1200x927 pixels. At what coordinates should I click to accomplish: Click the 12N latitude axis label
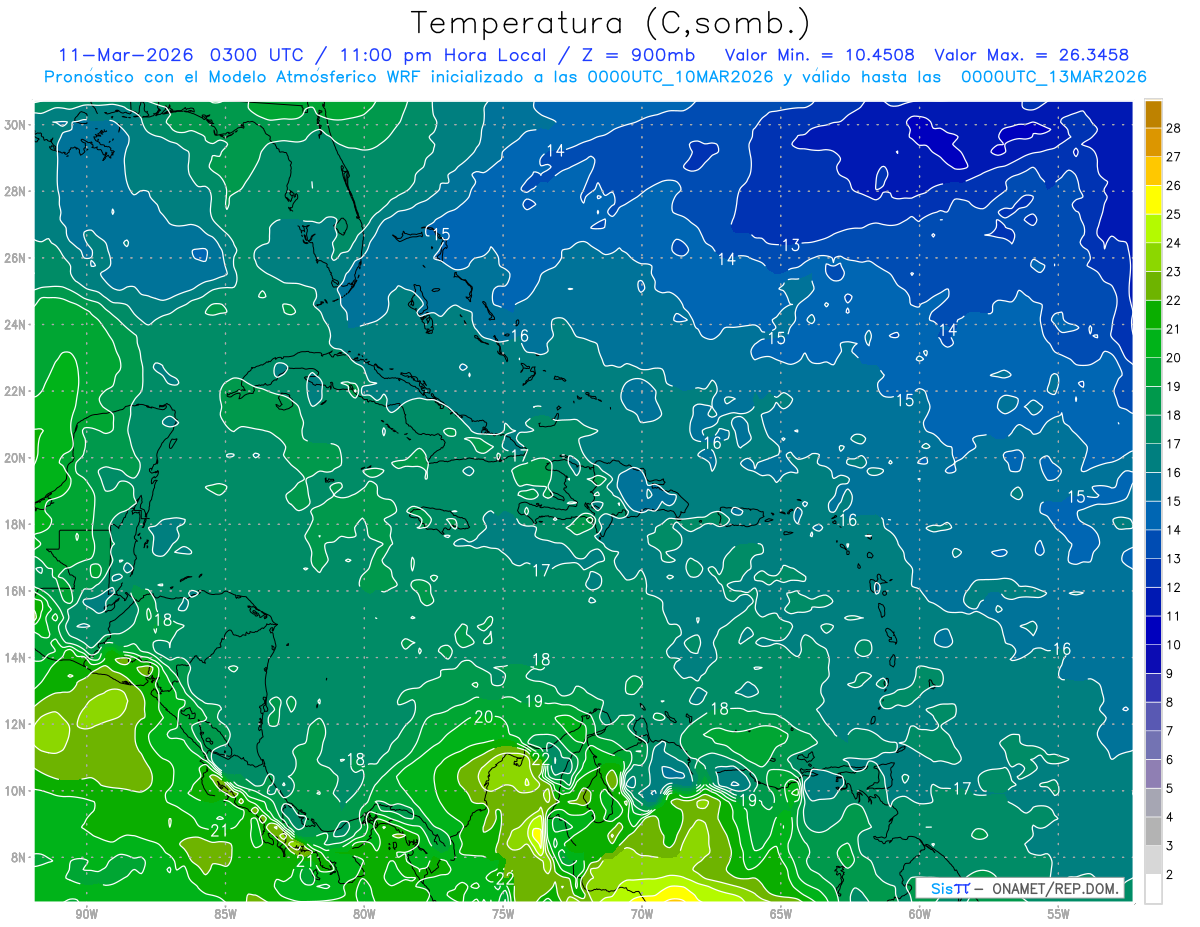(x=16, y=723)
